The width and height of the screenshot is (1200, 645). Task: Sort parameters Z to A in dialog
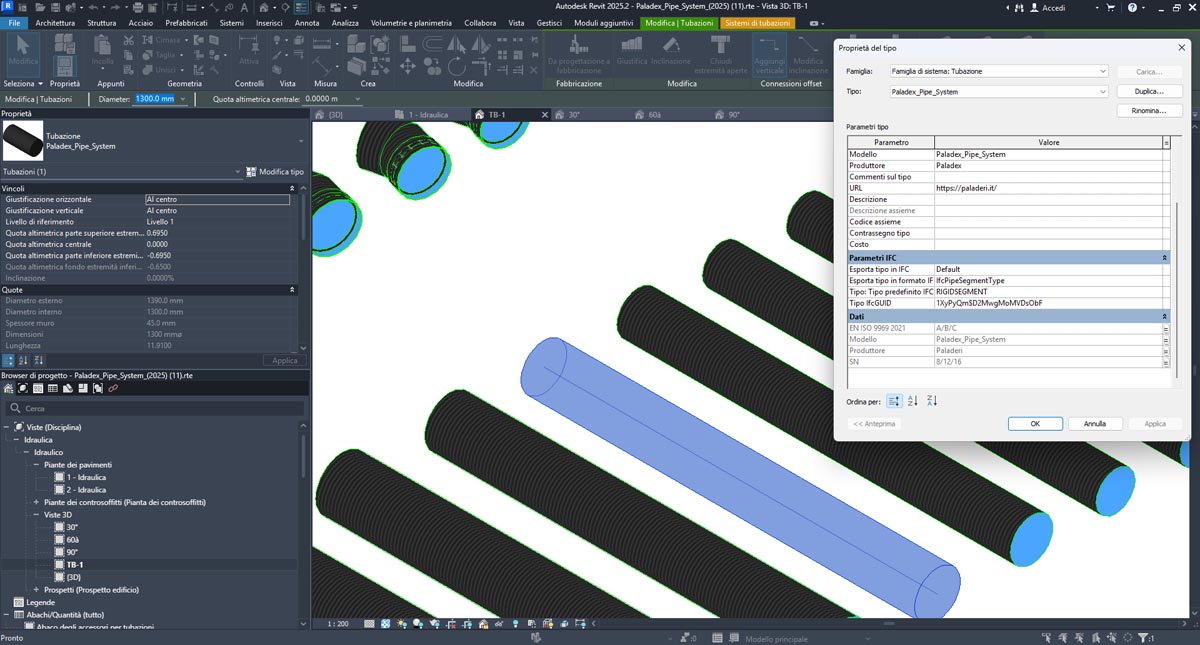(932, 401)
